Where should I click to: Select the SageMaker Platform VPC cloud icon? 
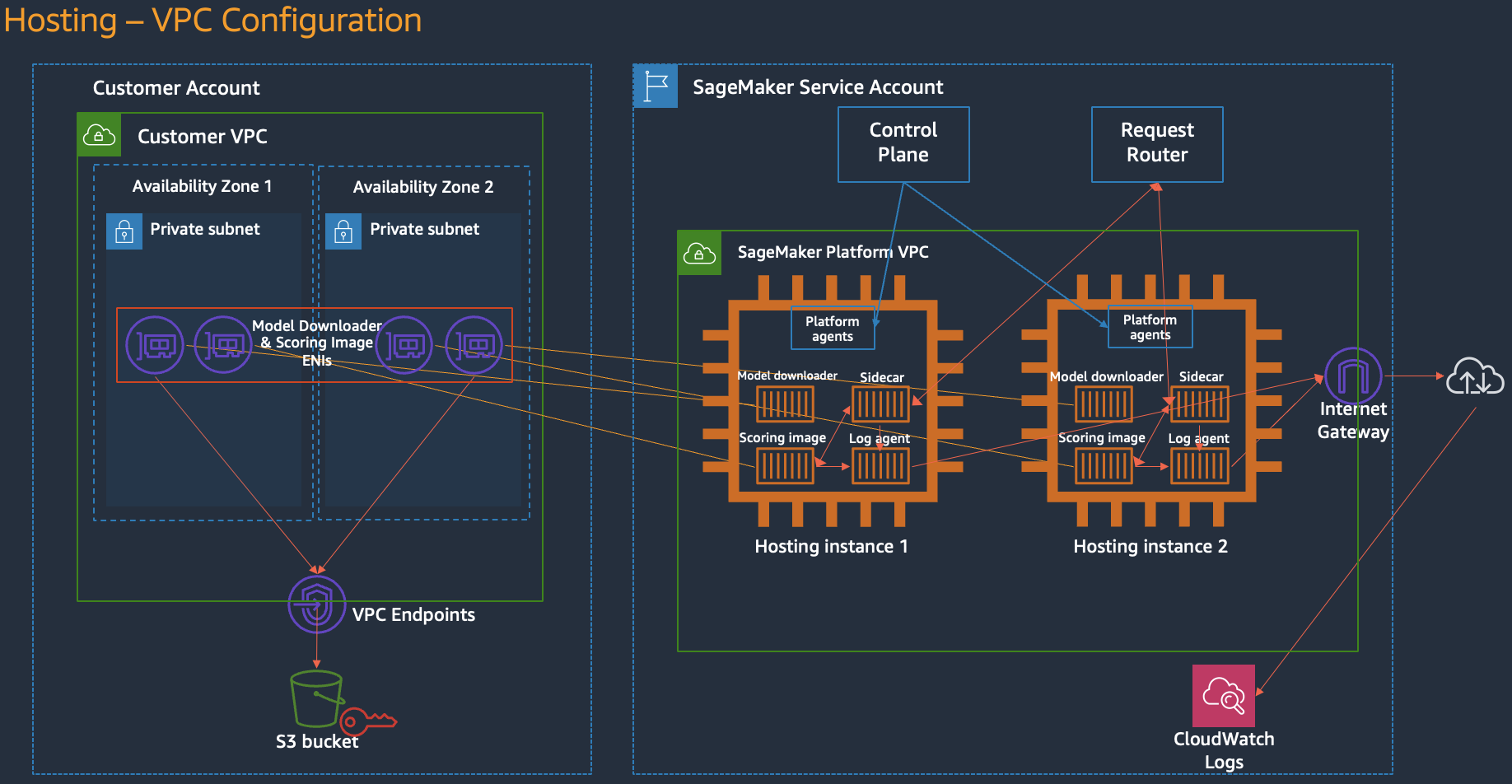(699, 253)
